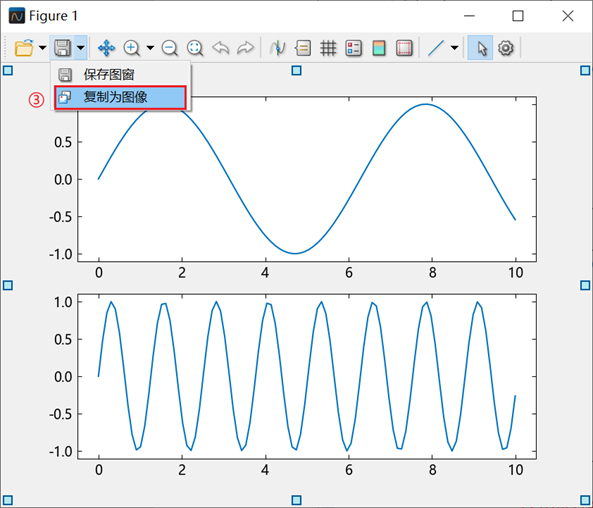Viewport: 593px width, 508px height.
Task: Click the save floppy disk button
Action: pyautogui.click(x=62, y=48)
